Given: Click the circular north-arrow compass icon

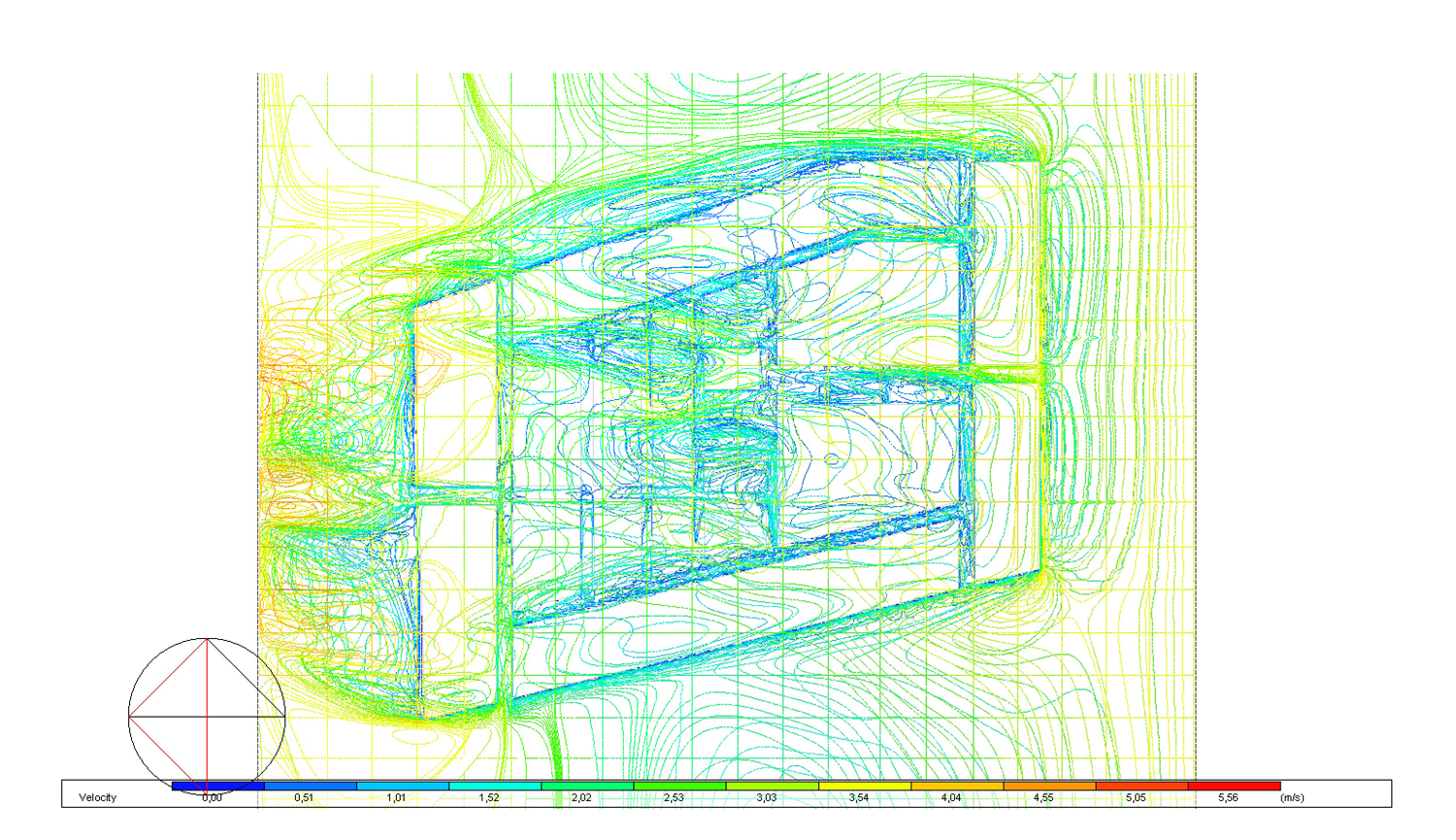Looking at the screenshot, I should click(x=207, y=716).
